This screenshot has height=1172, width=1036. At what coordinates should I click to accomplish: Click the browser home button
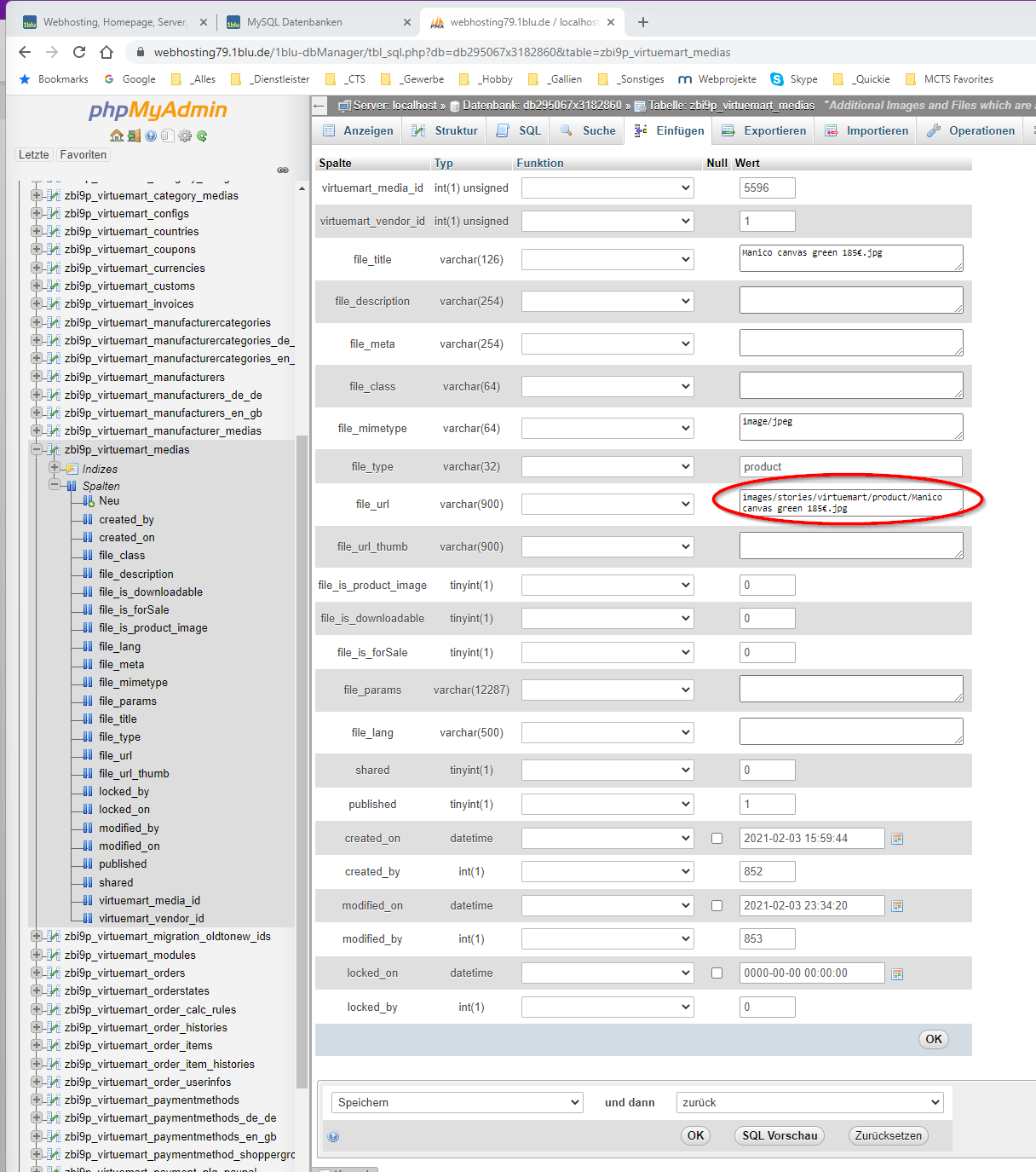coord(106,52)
